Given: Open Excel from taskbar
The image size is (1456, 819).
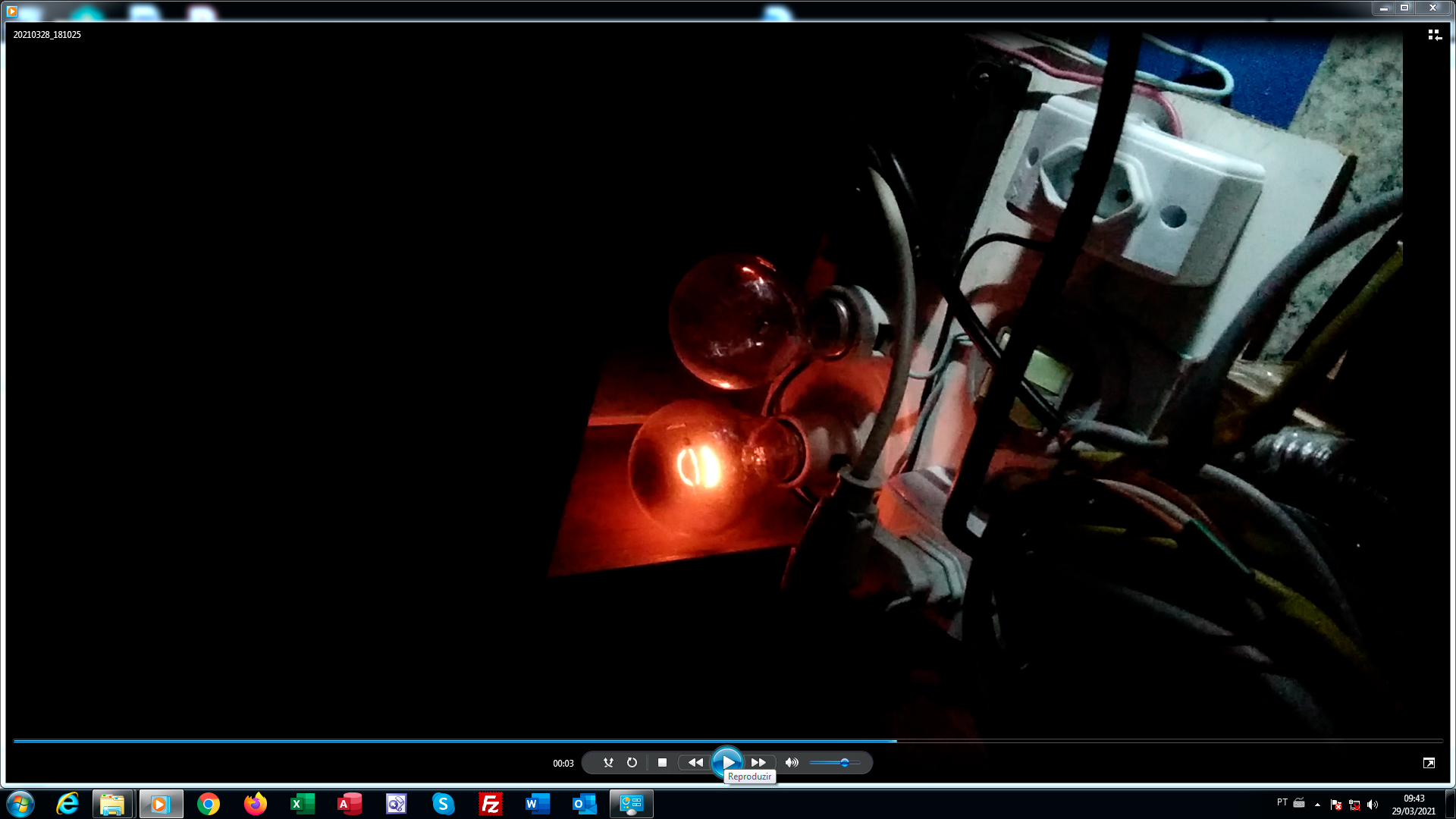Looking at the screenshot, I should pyautogui.click(x=303, y=804).
